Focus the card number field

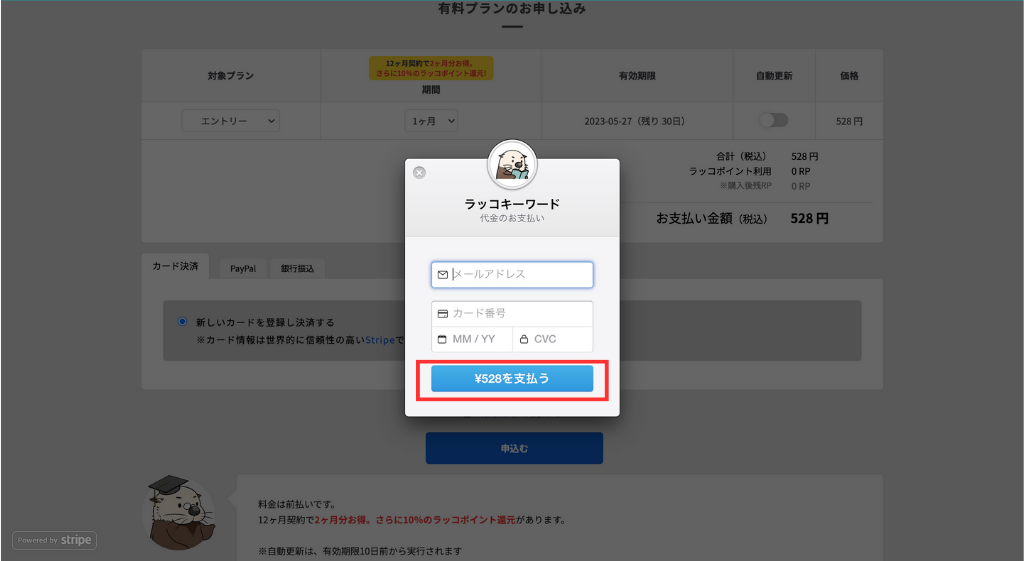pos(512,313)
